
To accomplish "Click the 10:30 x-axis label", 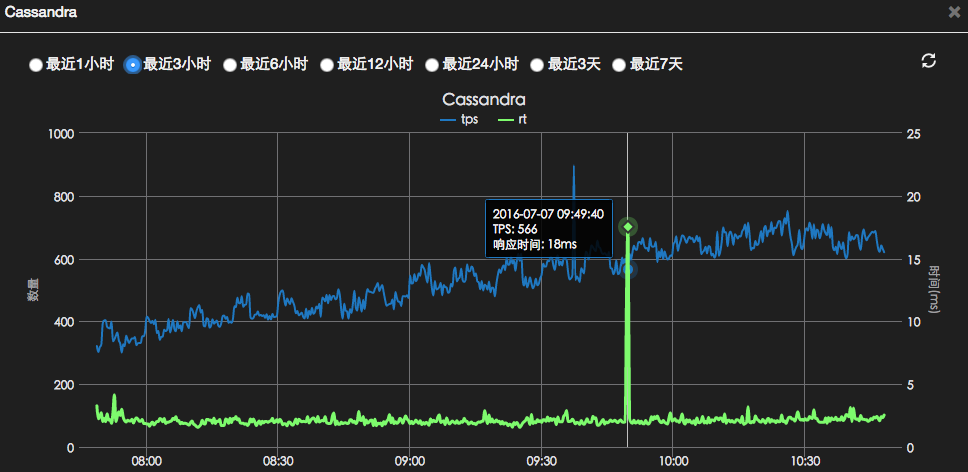I will tap(804, 462).
